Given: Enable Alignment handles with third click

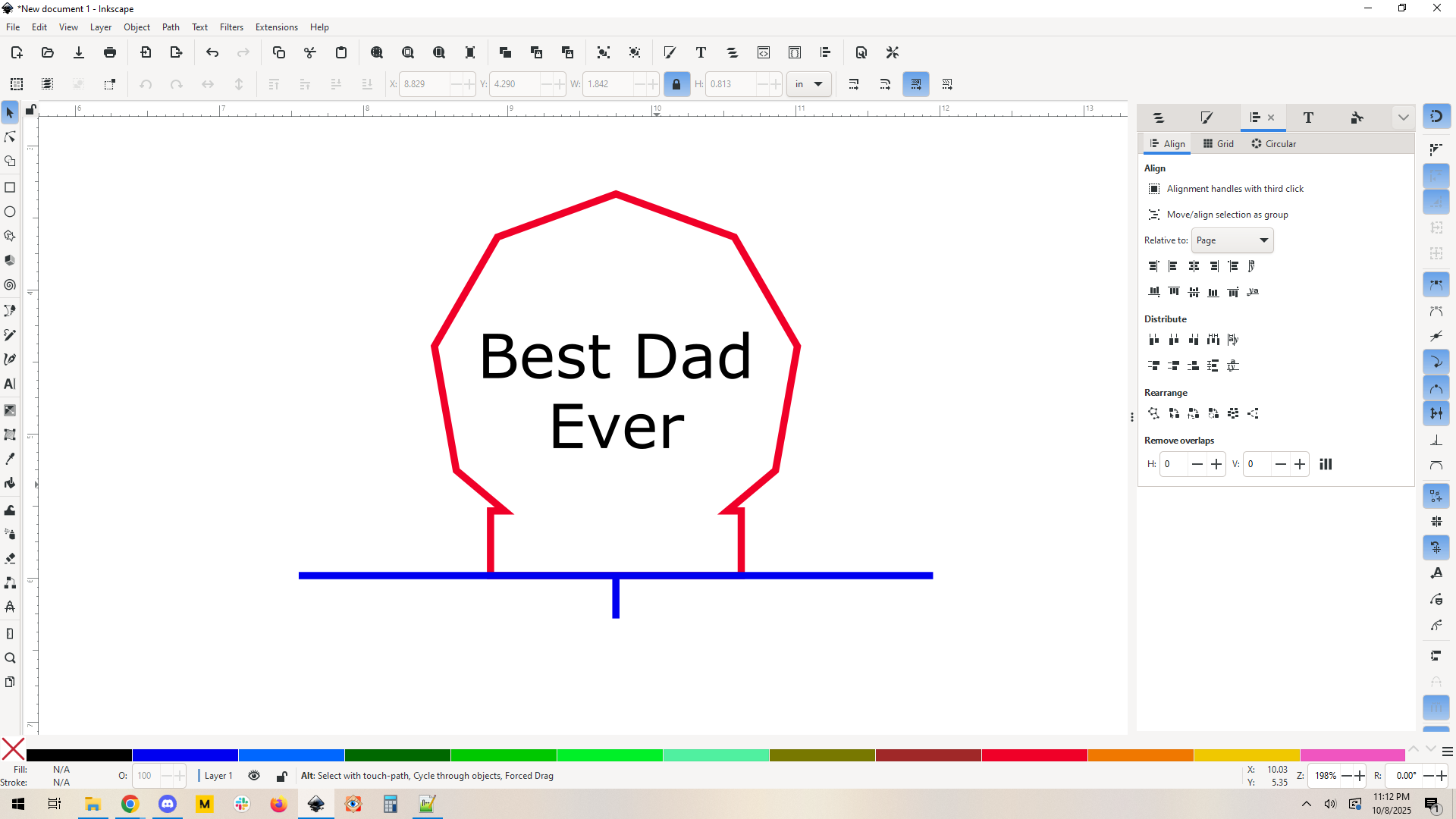Looking at the screenshot, I should 1154,189.
